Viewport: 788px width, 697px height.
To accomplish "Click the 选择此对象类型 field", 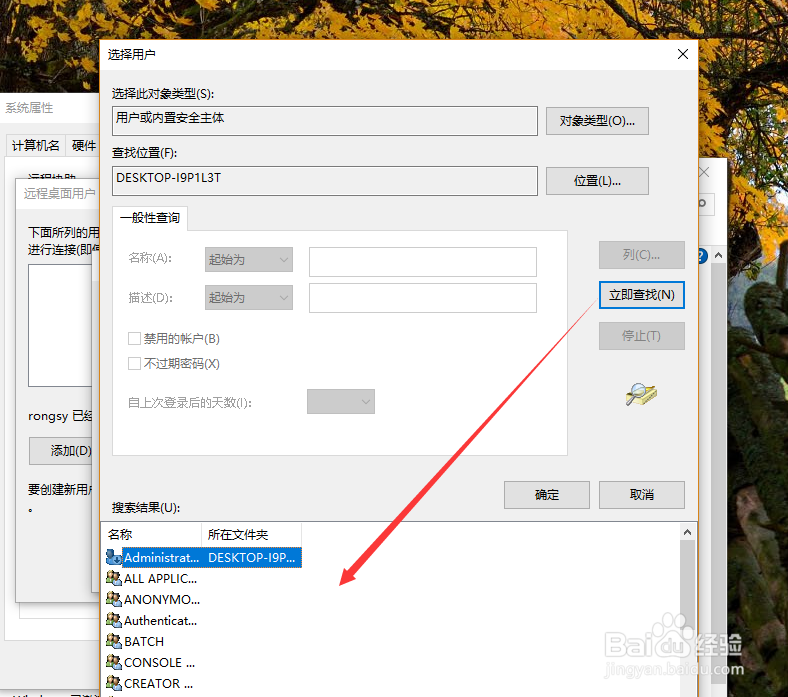I will [325, 121].
